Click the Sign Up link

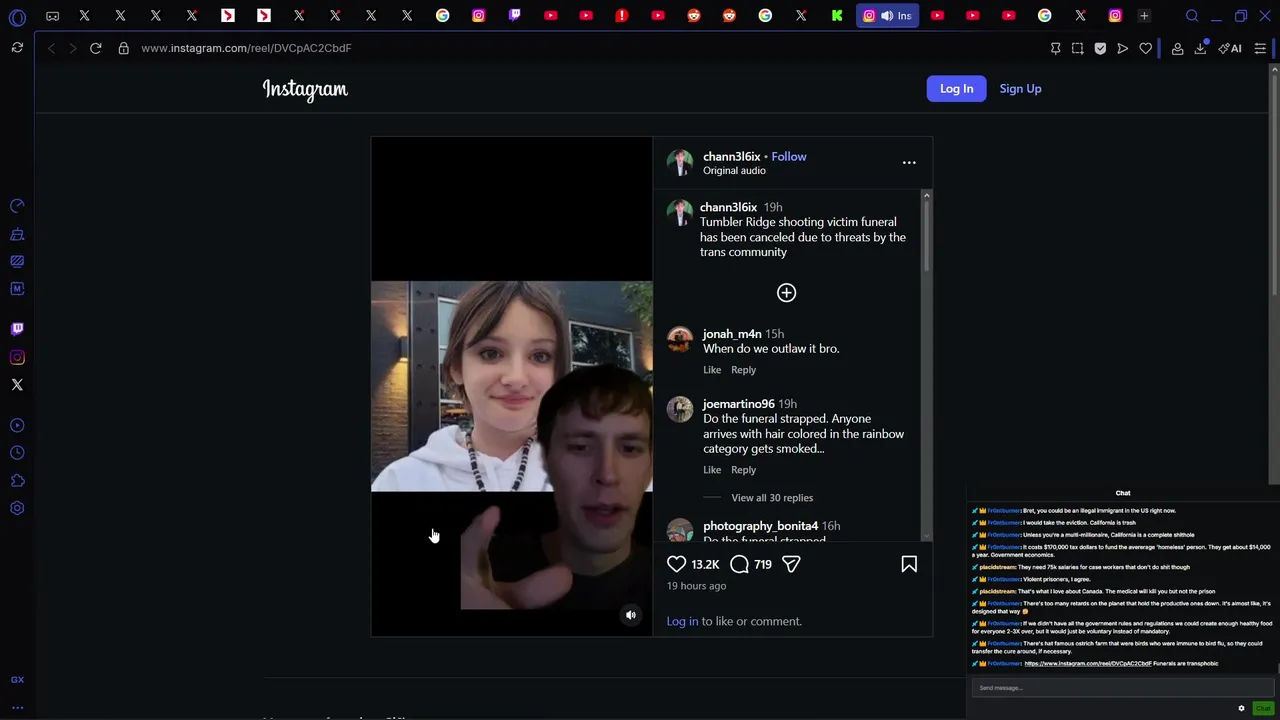(1020, 89)
